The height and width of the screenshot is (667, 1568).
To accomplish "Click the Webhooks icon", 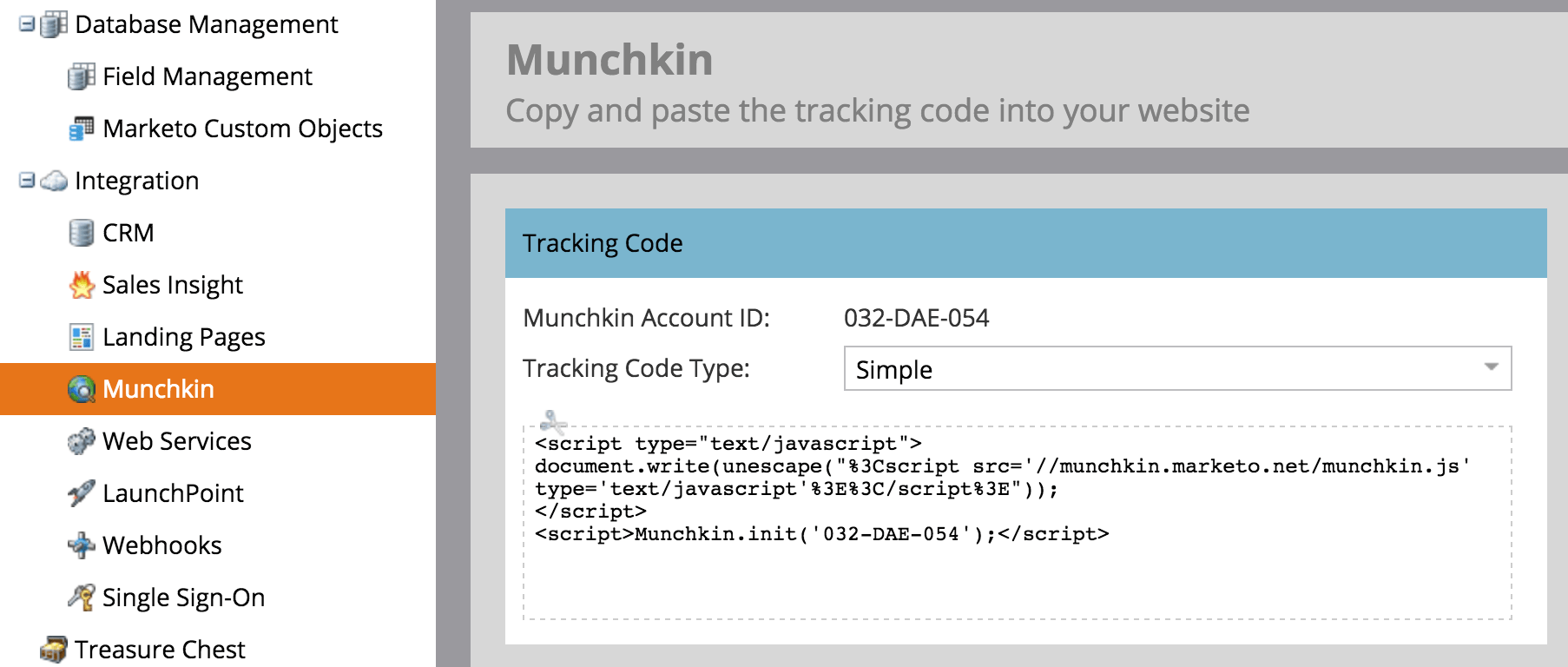I will tap(81, 545).
